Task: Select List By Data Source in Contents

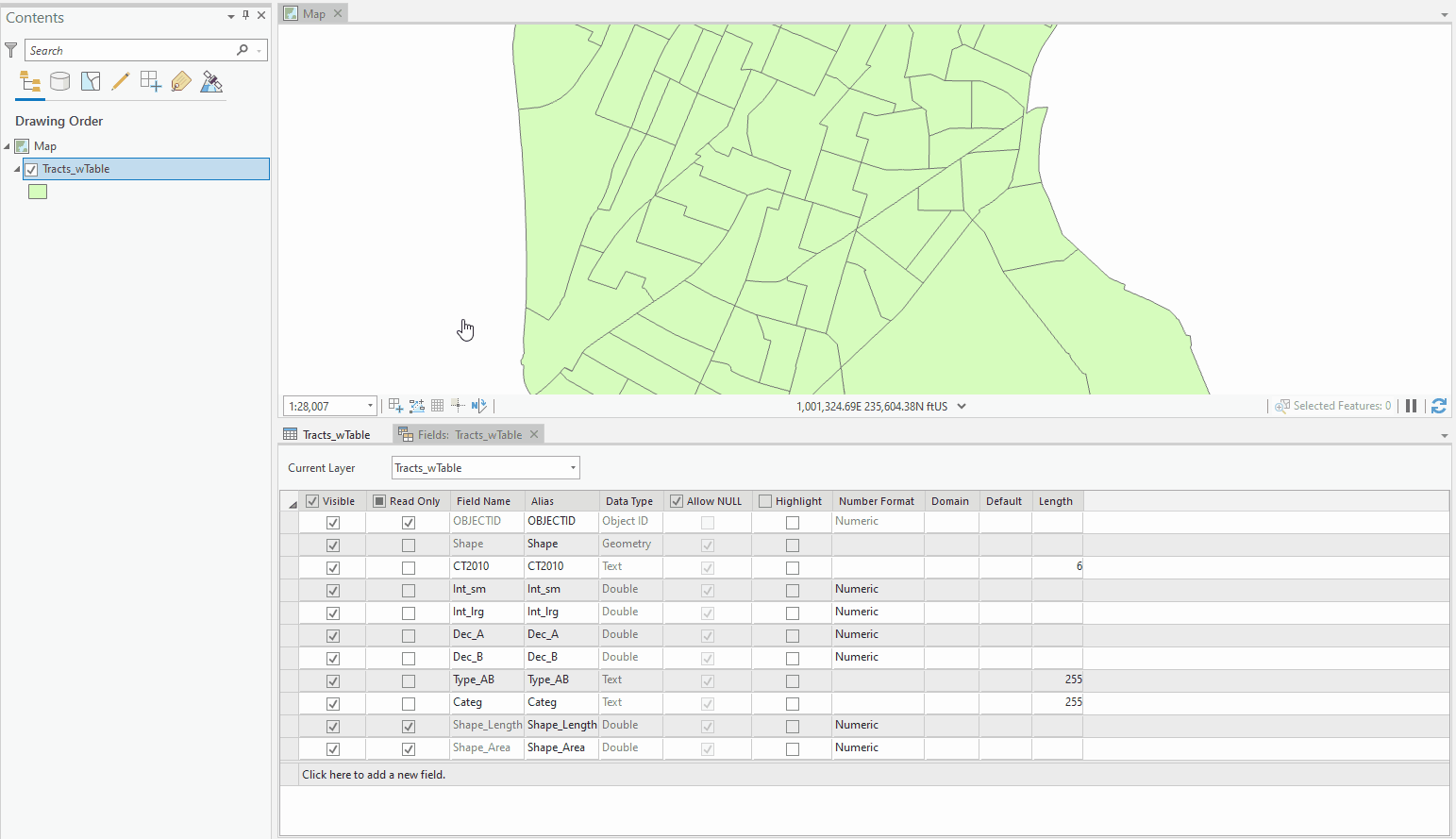Action: (59, 82)
